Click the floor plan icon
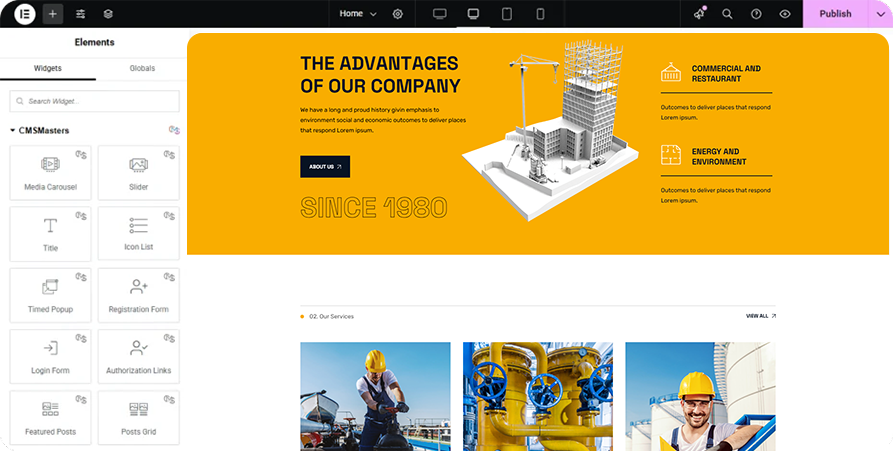This screenshot has height=451, width=893. click(x=671, y=155)
